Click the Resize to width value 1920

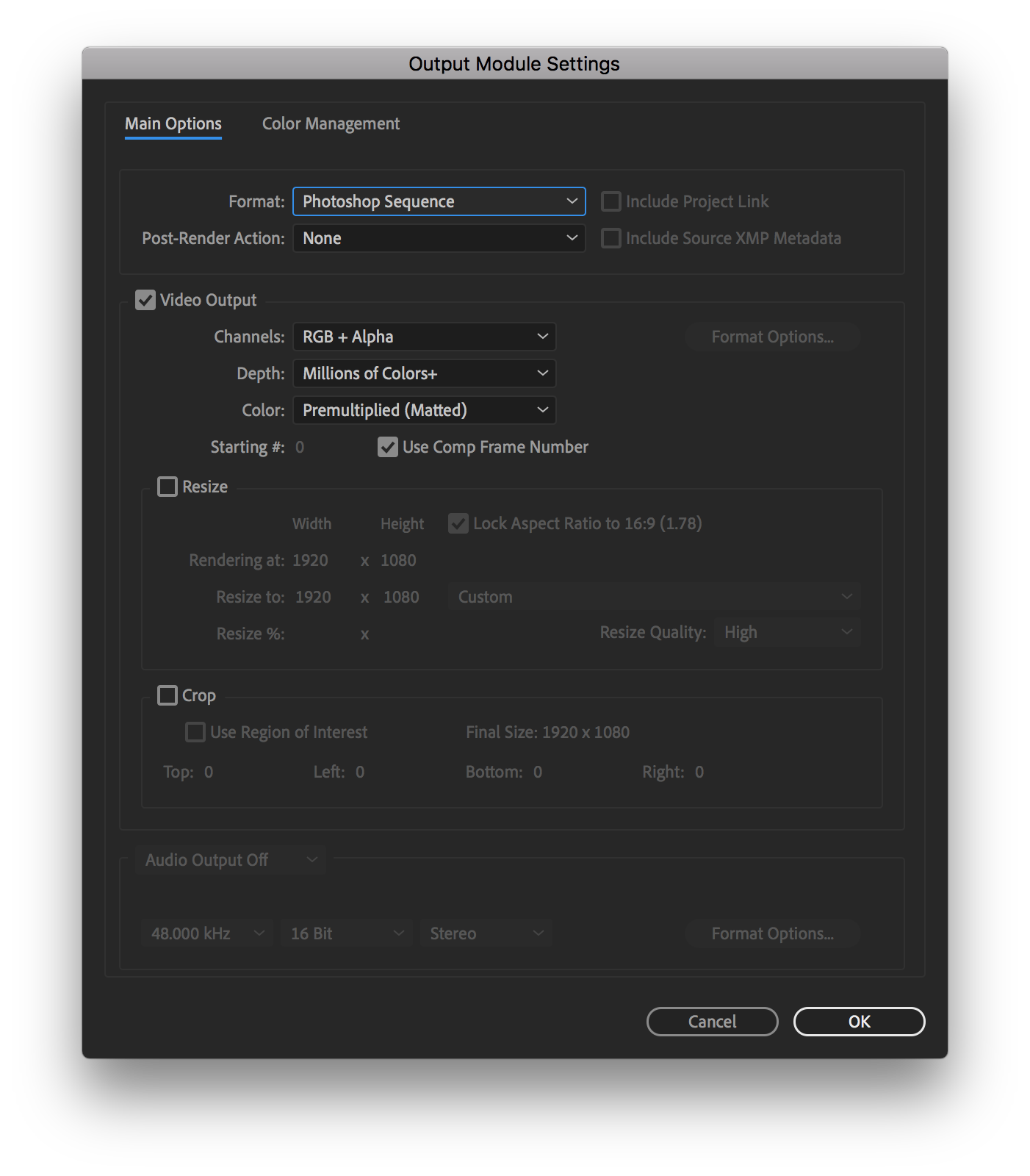313,597
